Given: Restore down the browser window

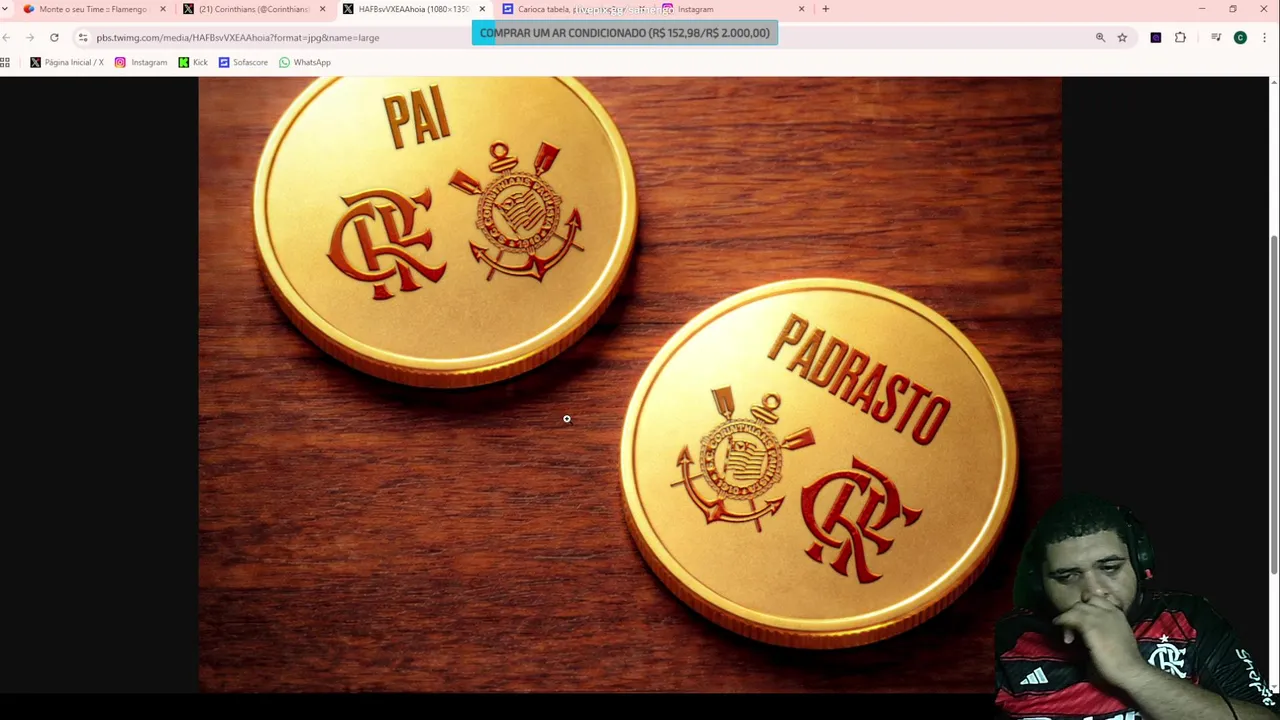Looking at the screenshot, I should click(x=1233, y=9).
